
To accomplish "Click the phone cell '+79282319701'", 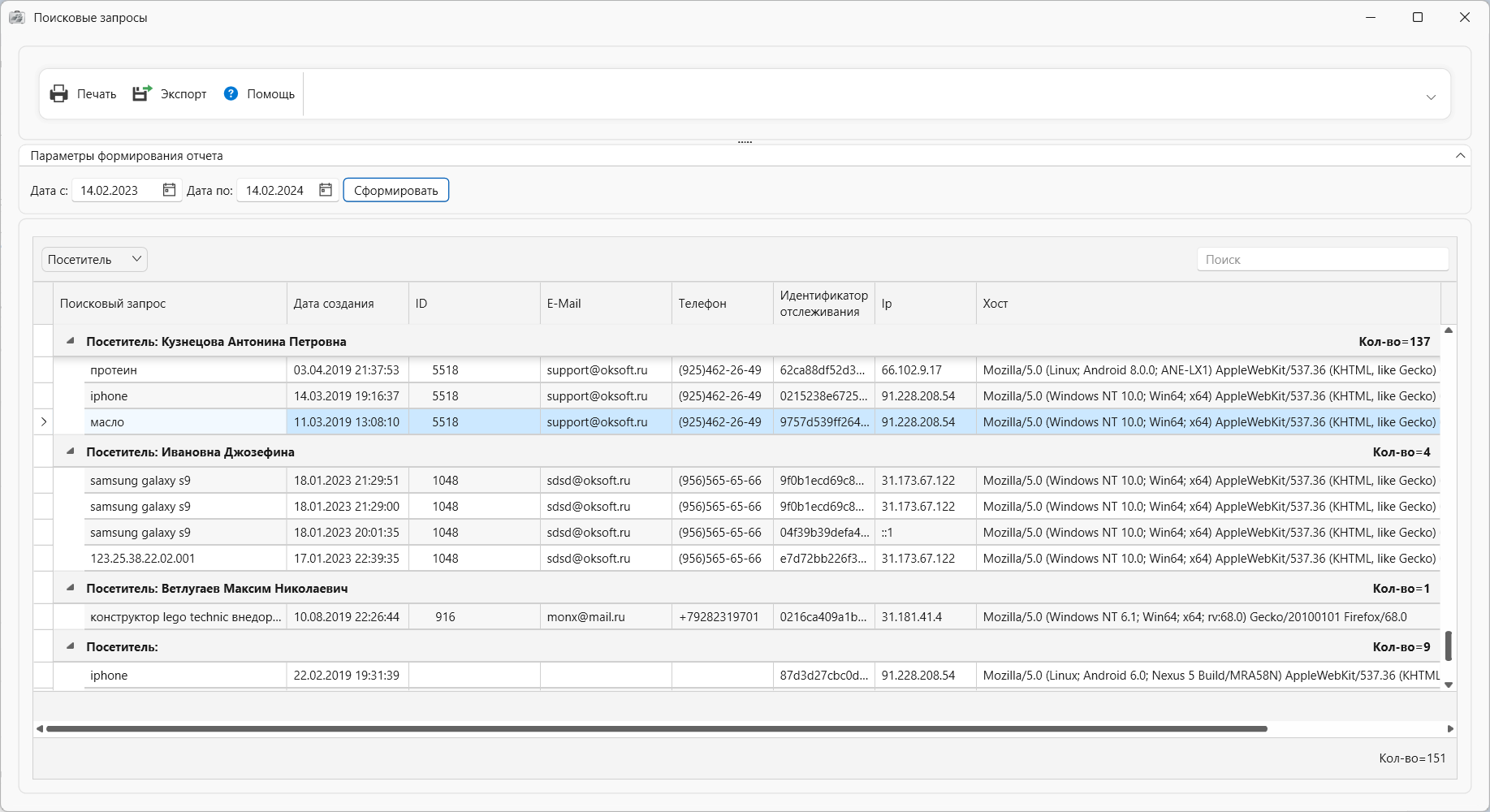I will point(723,617).
